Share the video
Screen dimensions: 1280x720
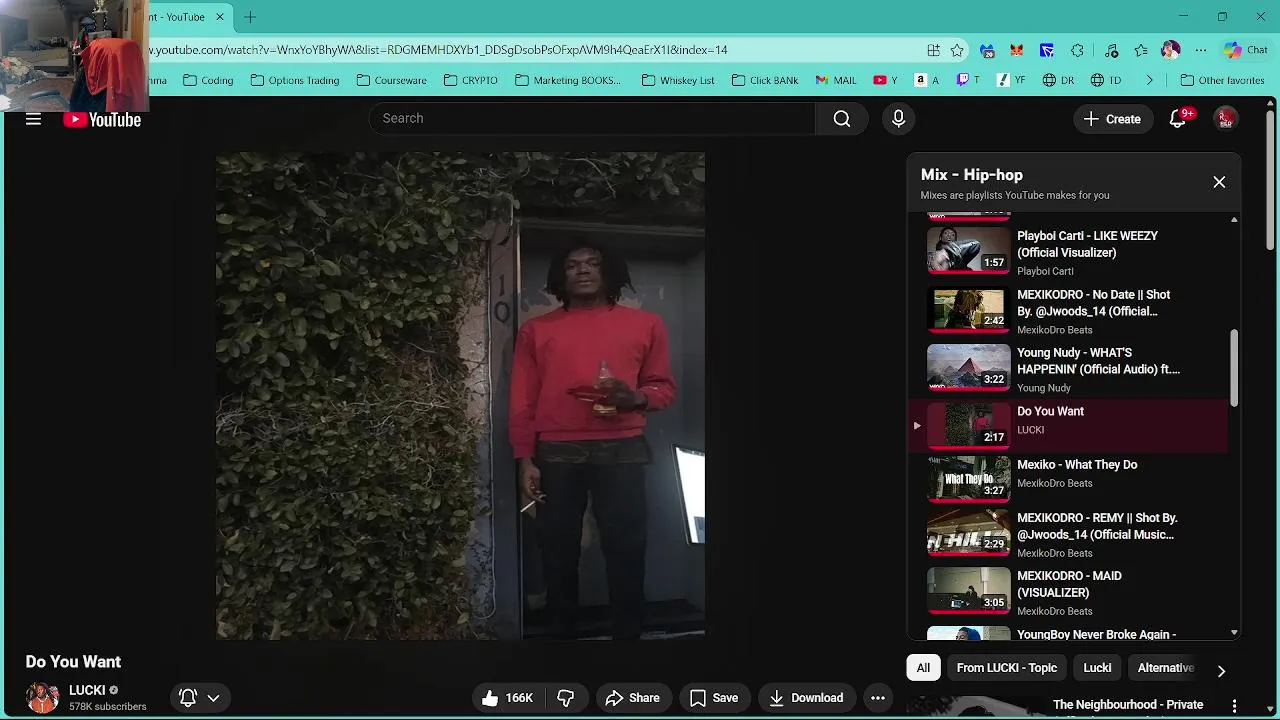click(x=632, y=698)
